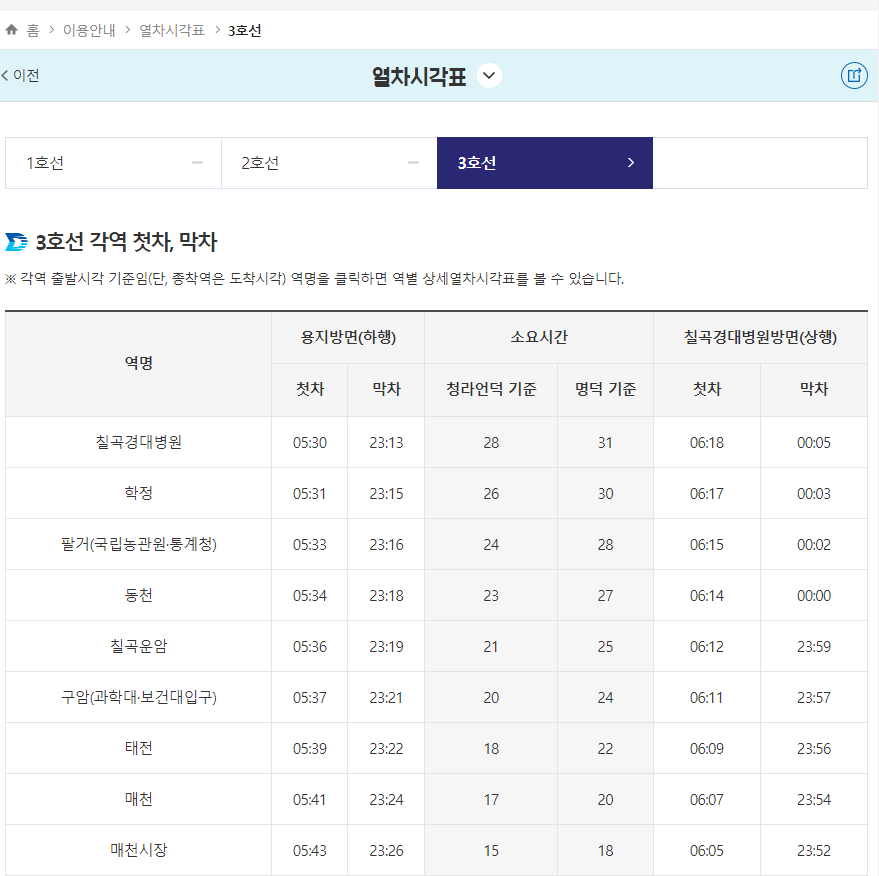Click 용지방면(하행) column header

348,337
